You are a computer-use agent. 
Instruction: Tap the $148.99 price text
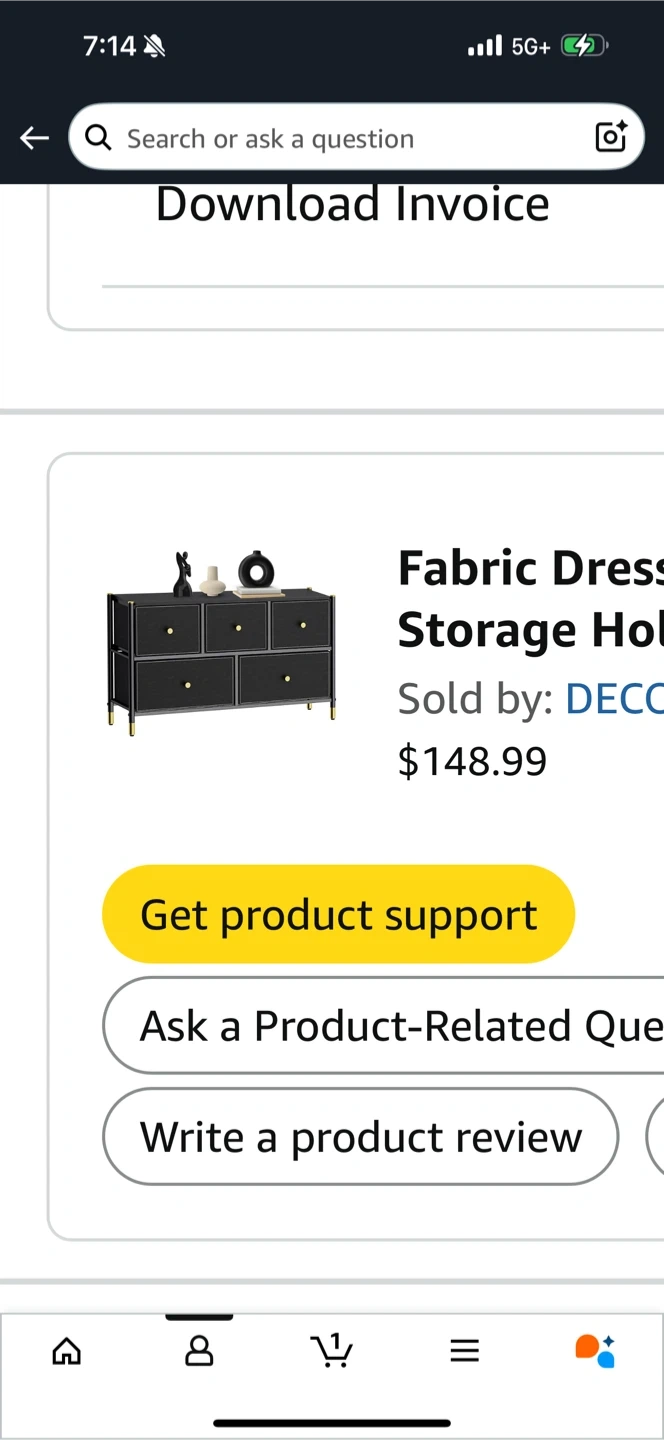pyautogui.click(x=472, y=762)
